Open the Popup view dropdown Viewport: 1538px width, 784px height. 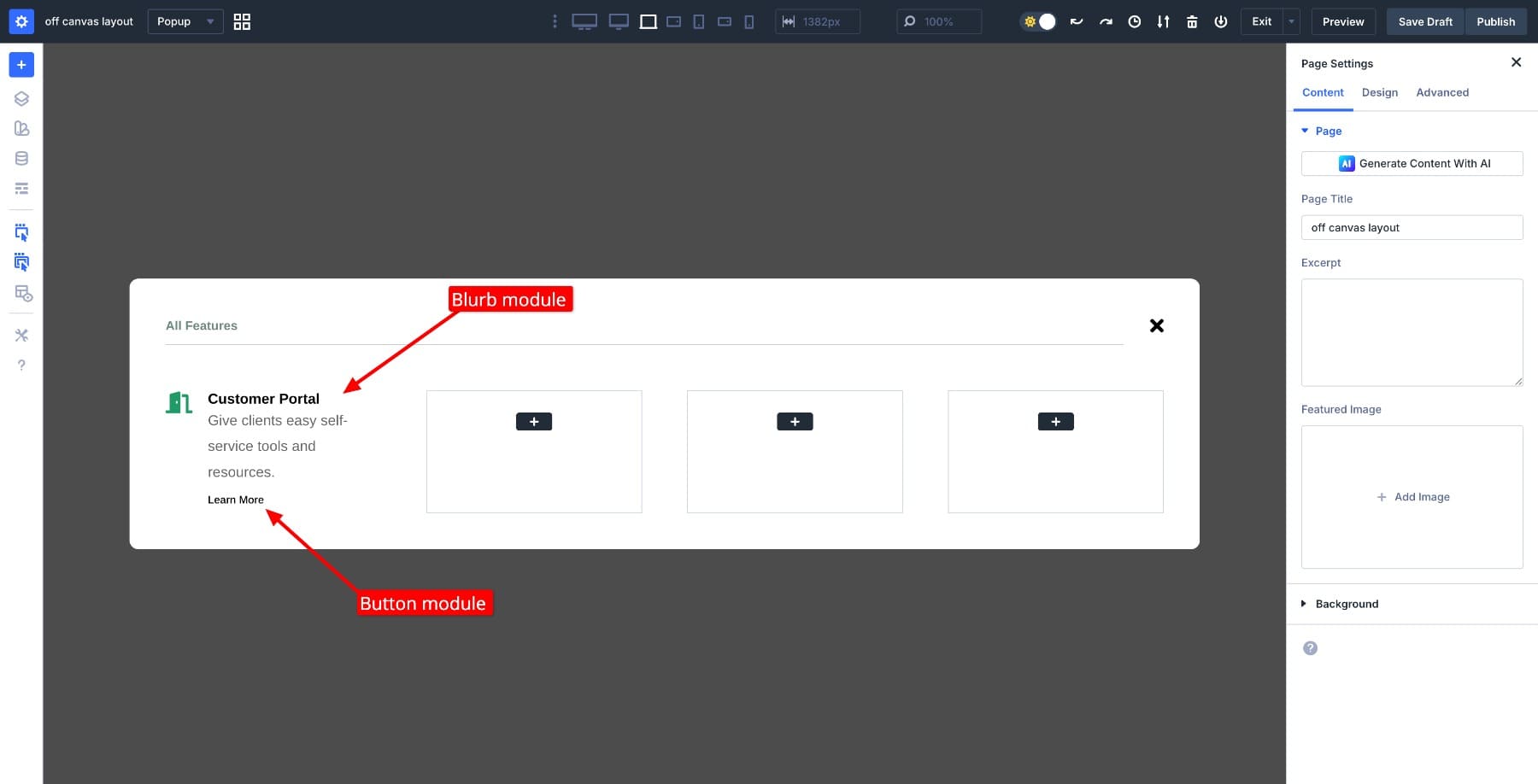185,21
